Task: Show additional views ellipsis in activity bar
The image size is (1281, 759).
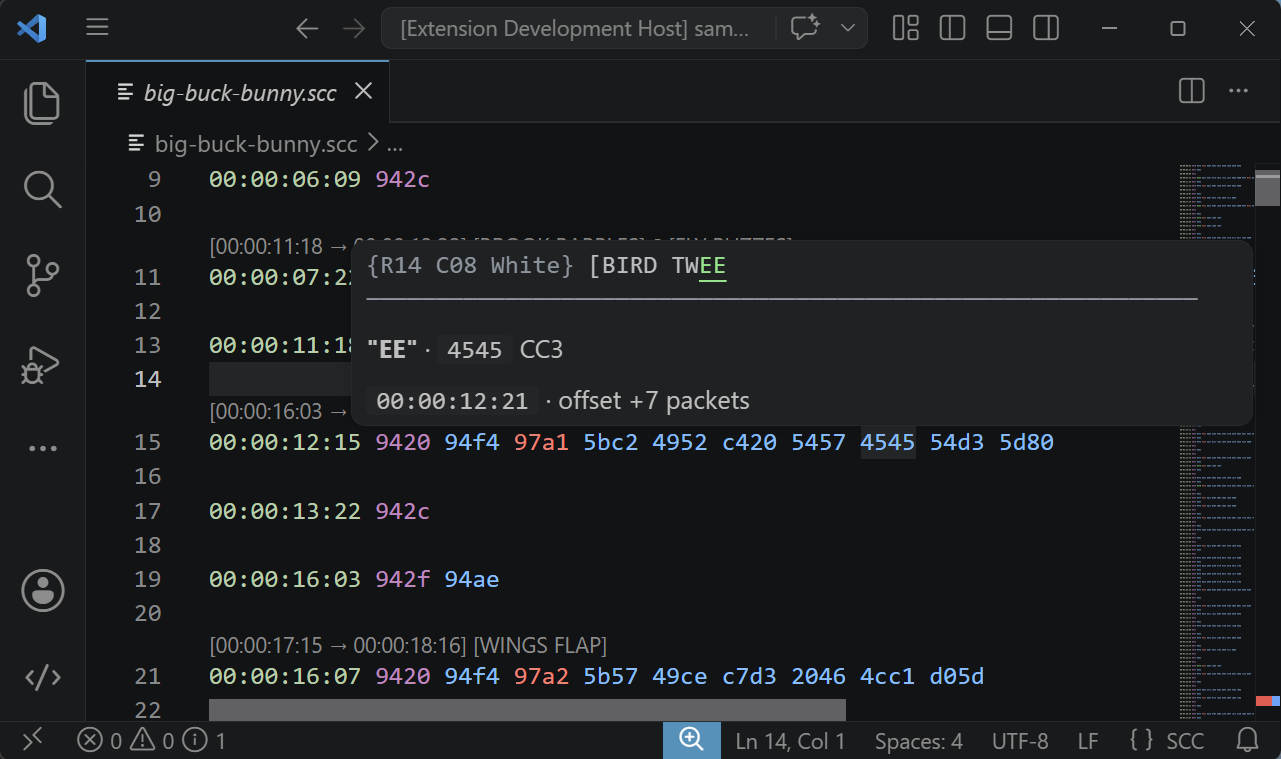Action: [42, 449]
